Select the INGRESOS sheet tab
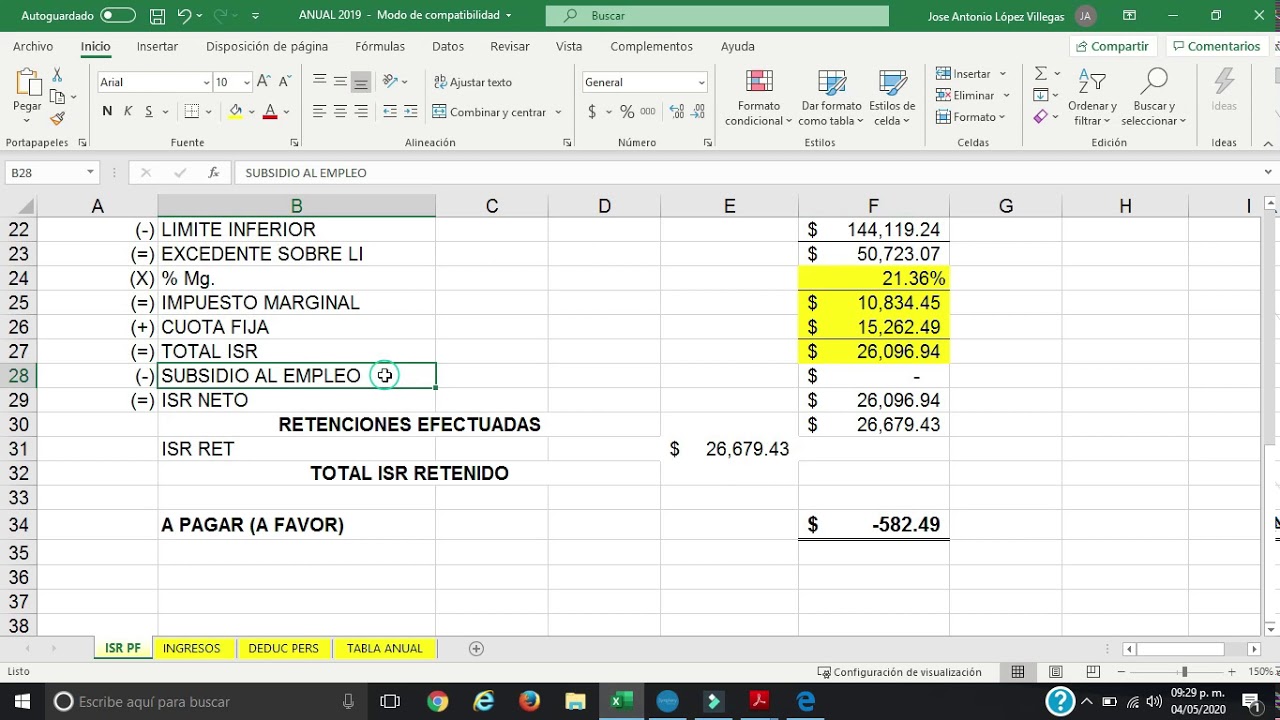 [191, 648]
